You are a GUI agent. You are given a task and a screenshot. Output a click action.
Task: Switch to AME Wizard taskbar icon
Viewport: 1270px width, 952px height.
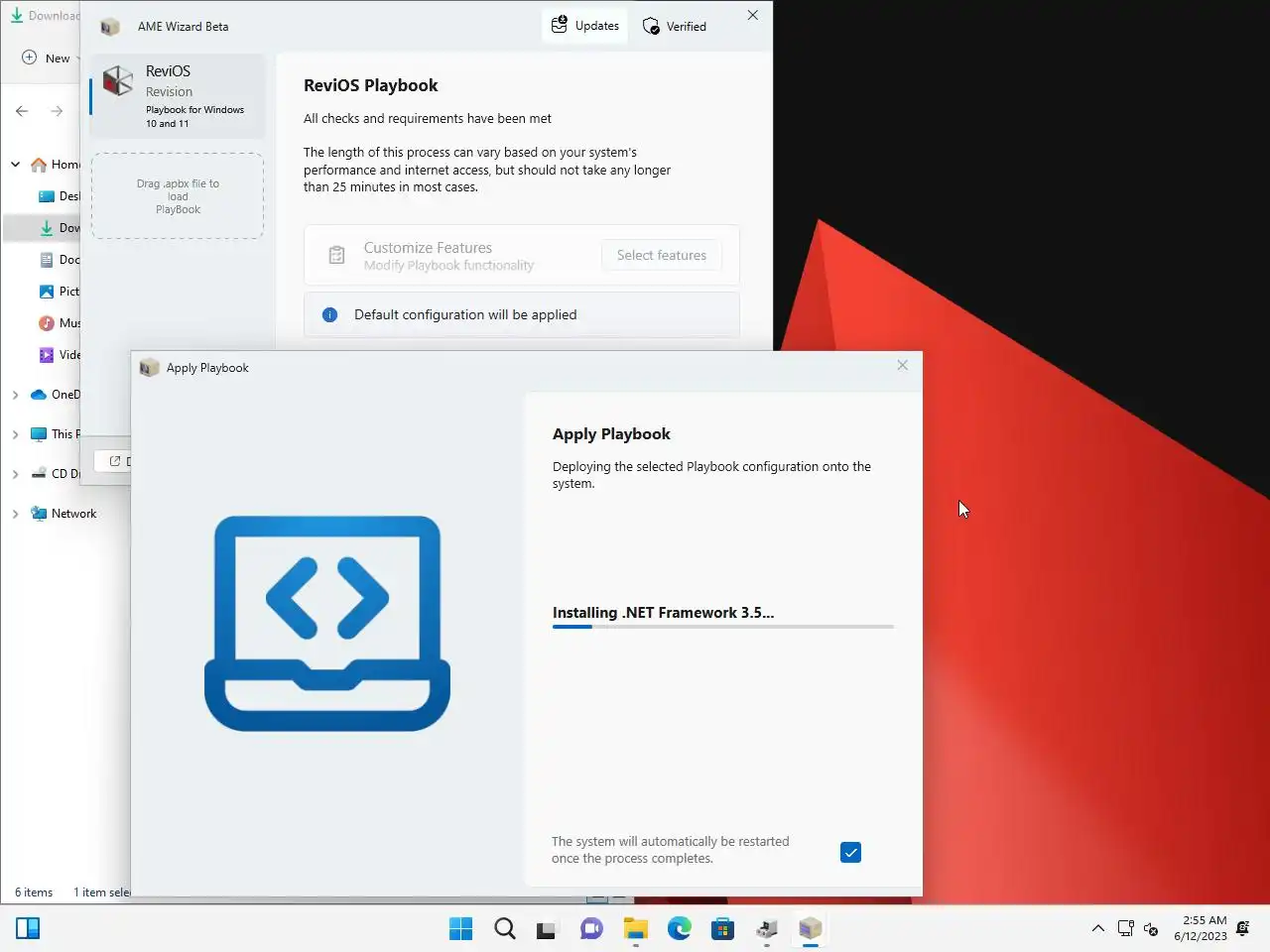pyautogui.click(x=811, y=929)
